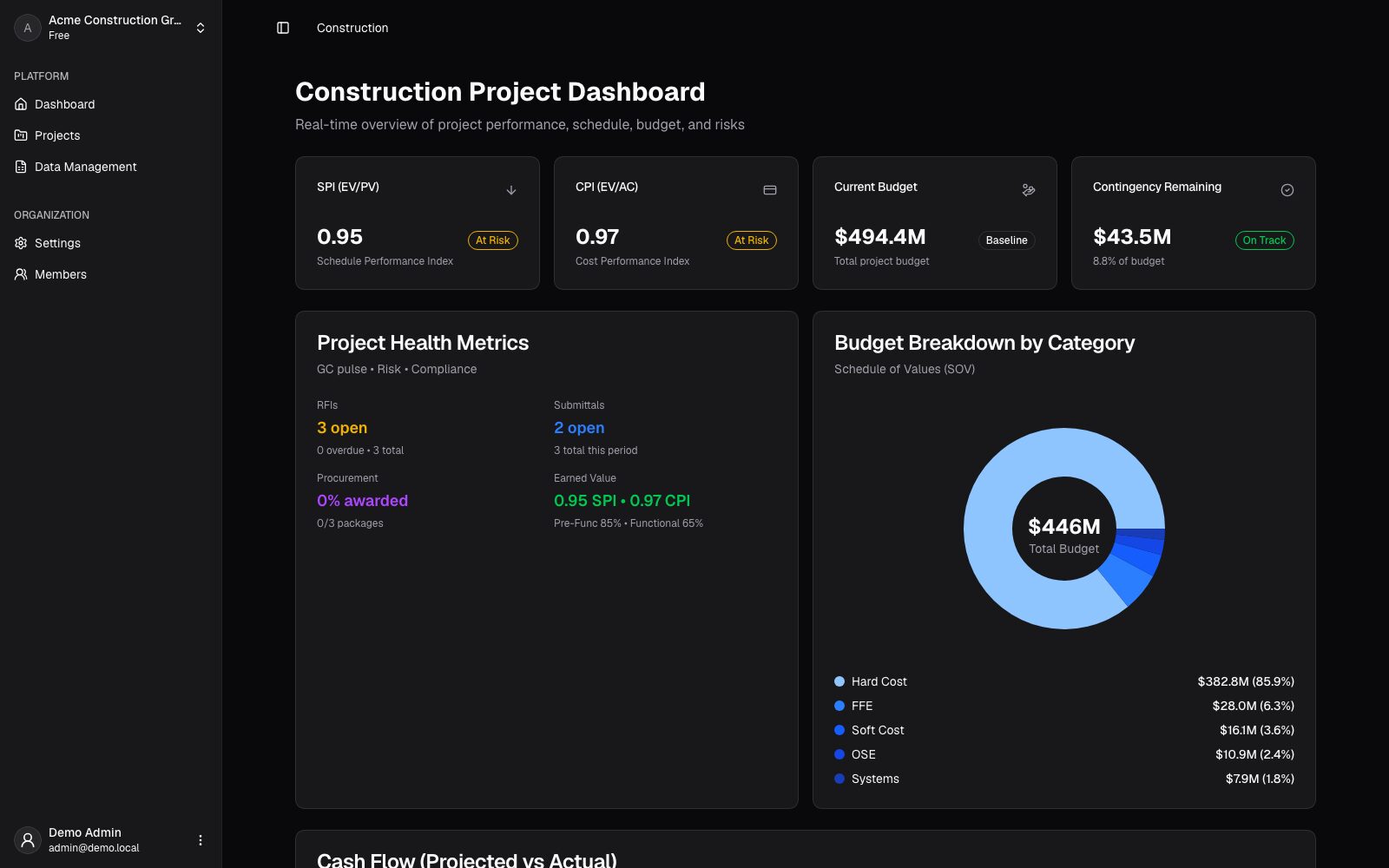Click the Systems legend color dot
1389x868 pixels.
[839, 779]
